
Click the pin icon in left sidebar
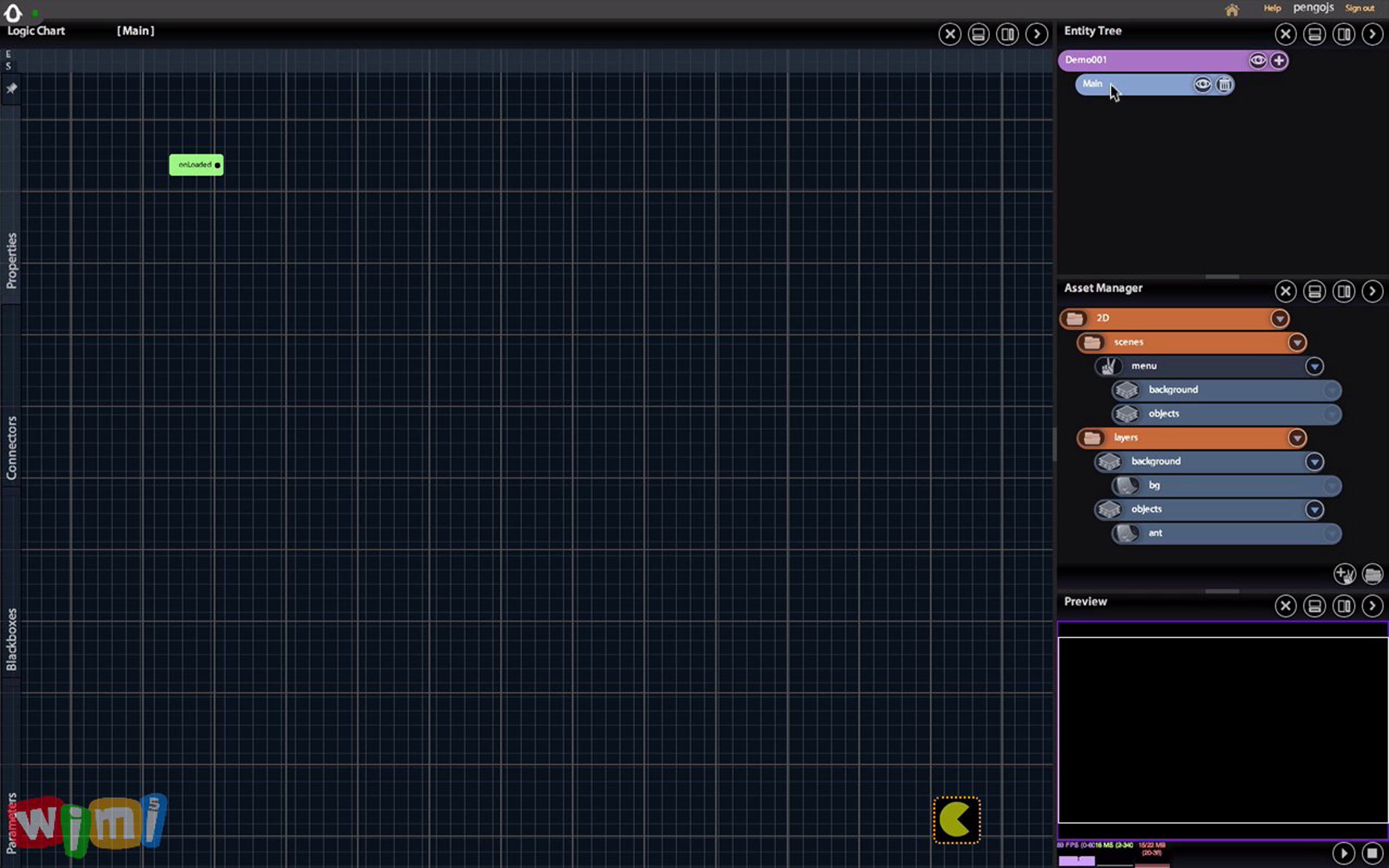pos(11,88)
